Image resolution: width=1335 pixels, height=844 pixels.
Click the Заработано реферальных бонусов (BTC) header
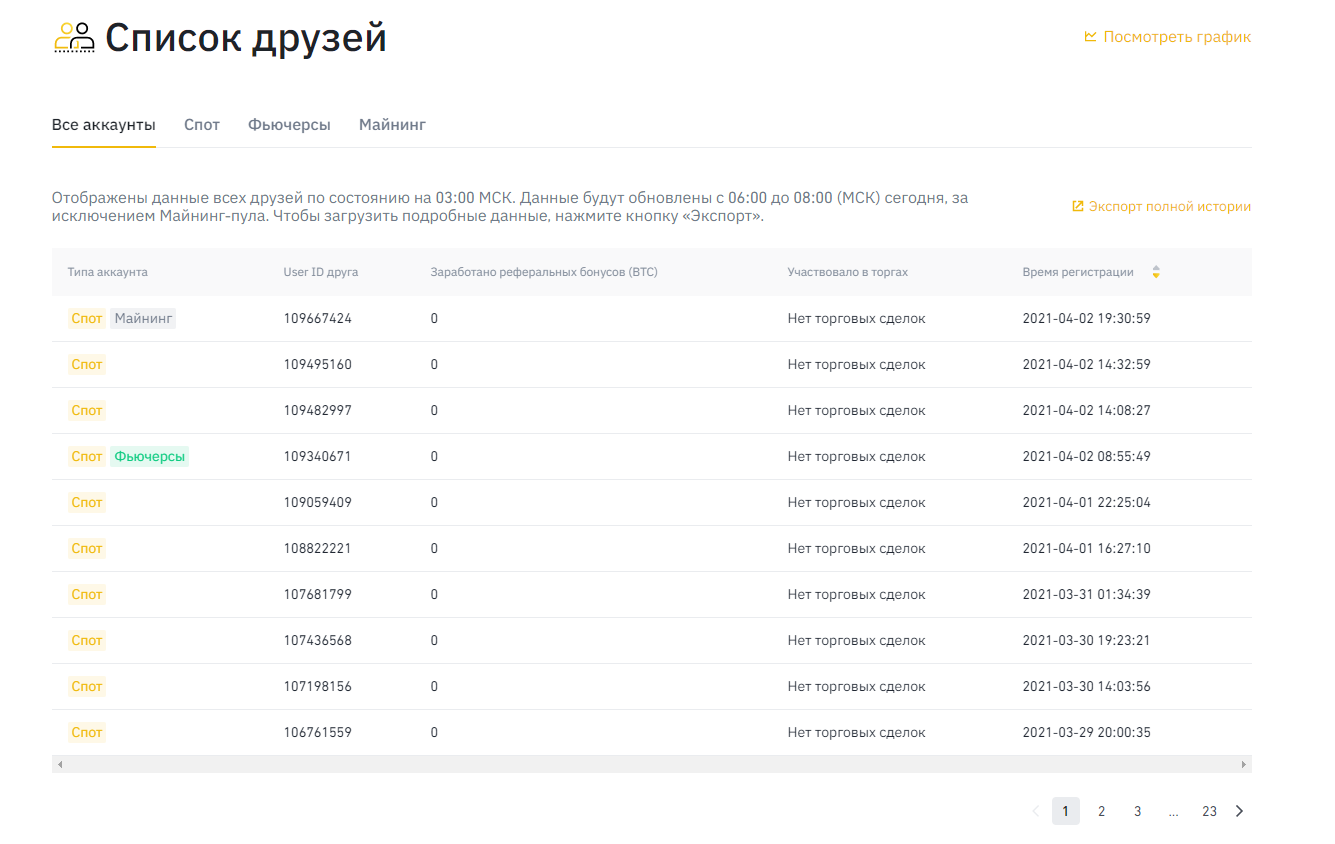(x=544, y=272)
